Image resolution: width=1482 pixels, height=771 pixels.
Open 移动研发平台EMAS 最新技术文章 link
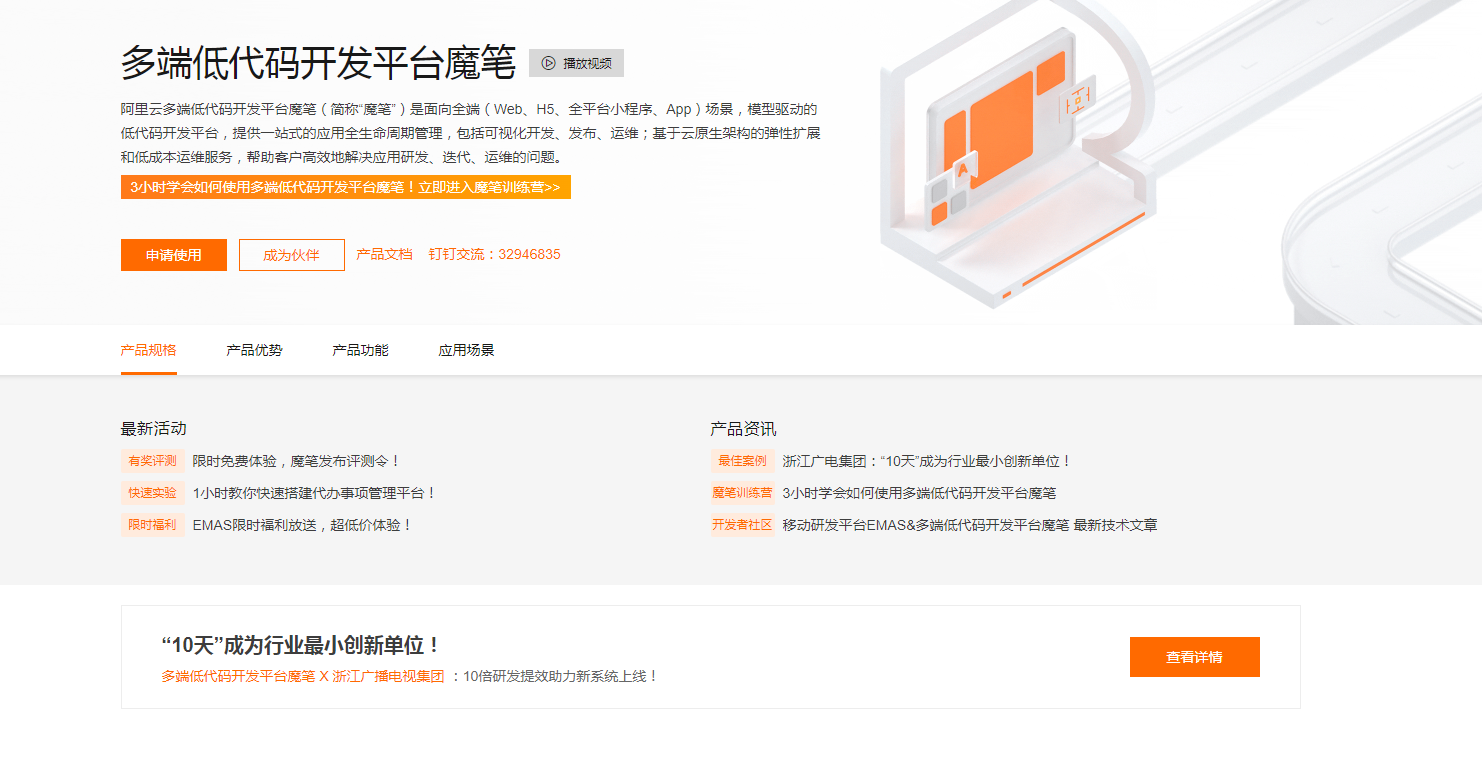coord(970,525)
